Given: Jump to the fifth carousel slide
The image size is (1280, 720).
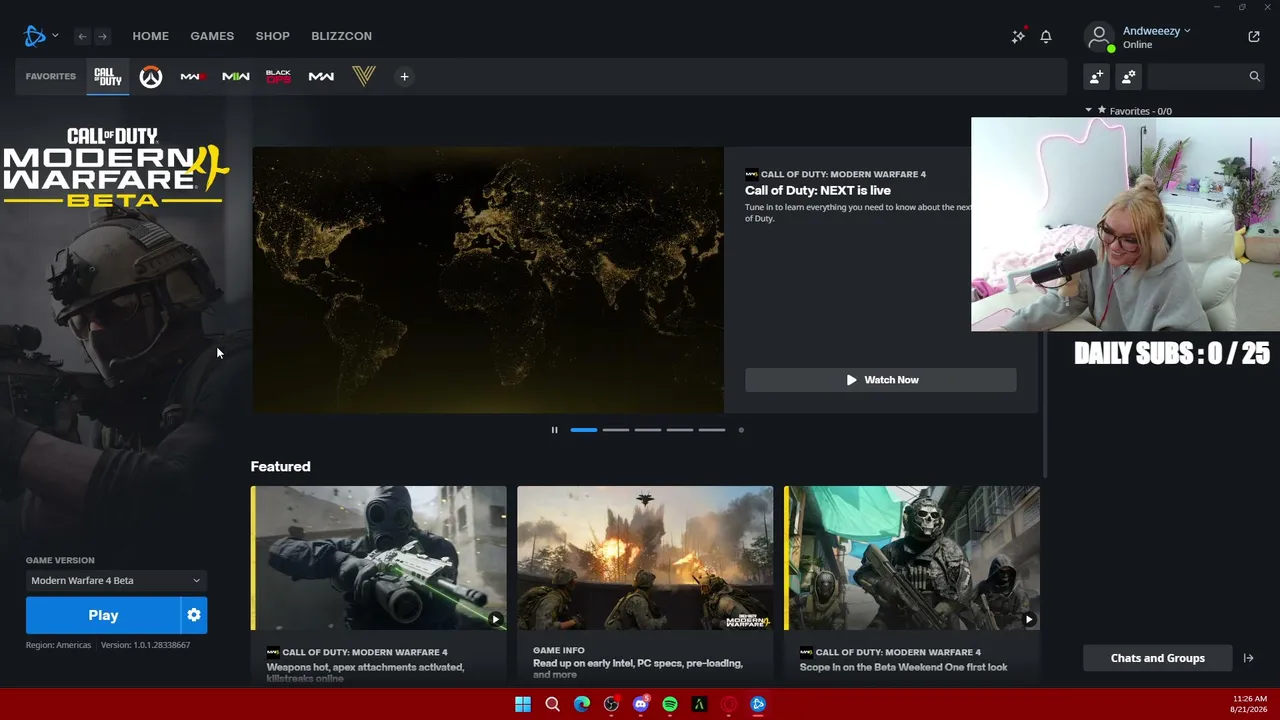Looking at the screenshot, I should click(x=712, y=430).
